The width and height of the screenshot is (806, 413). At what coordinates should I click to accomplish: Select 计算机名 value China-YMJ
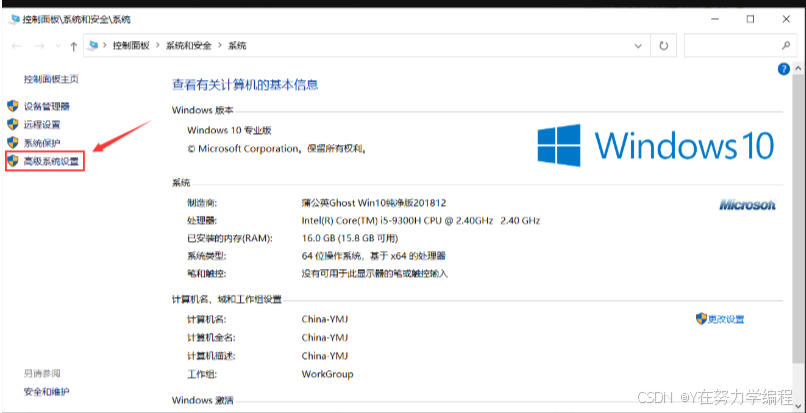[325, 319]
